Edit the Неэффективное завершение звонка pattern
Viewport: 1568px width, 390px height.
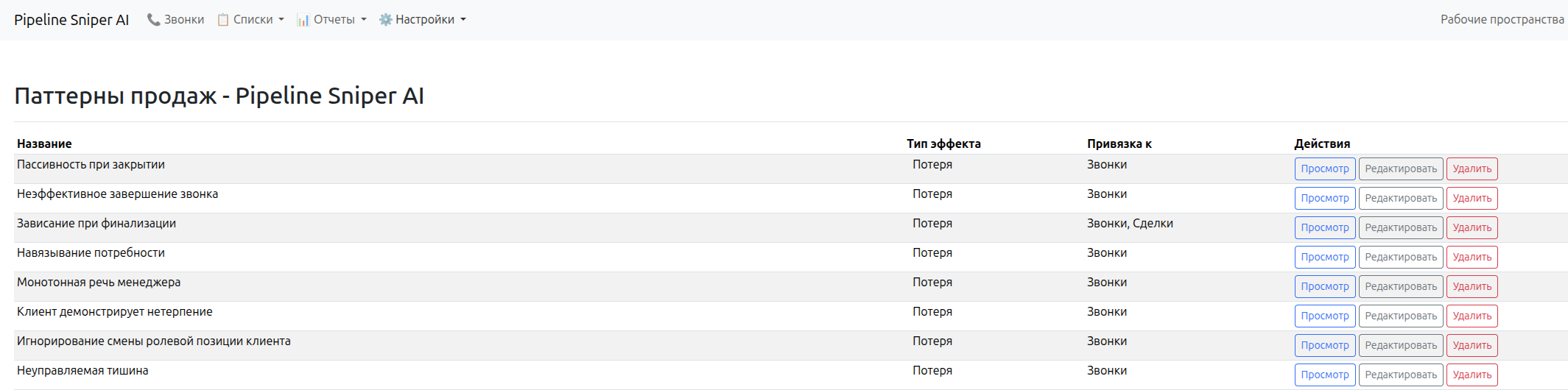(1400, 199)
